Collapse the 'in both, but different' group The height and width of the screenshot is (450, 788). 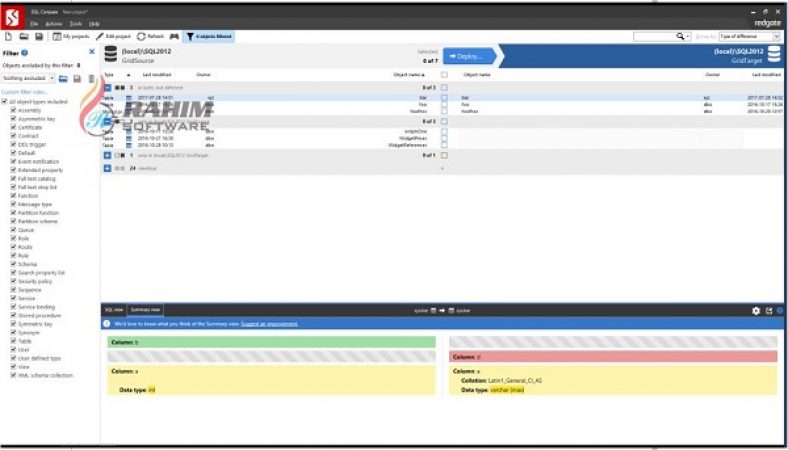click(x=107, y=87)
